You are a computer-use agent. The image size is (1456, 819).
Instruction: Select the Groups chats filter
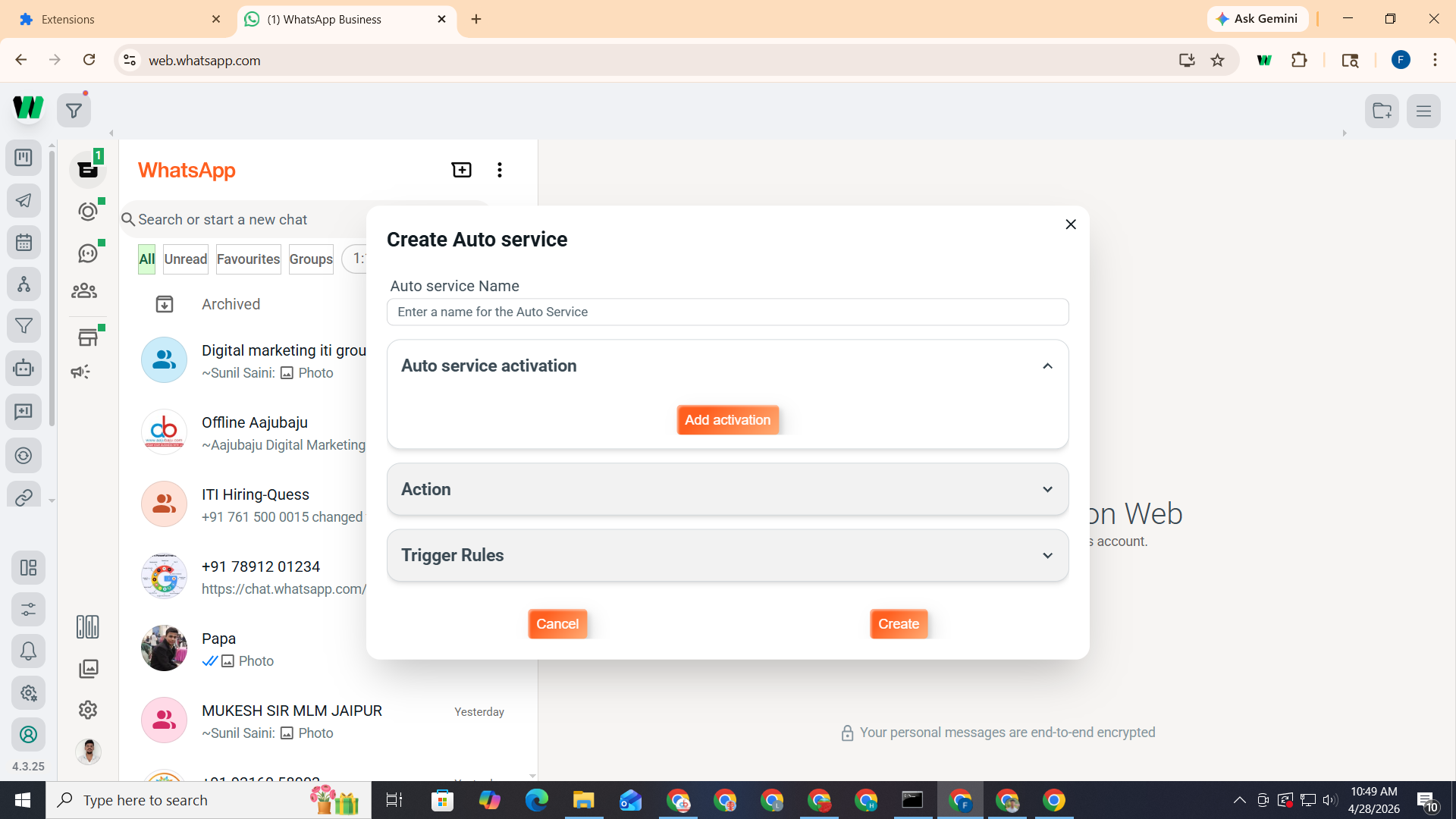(311, 259)
